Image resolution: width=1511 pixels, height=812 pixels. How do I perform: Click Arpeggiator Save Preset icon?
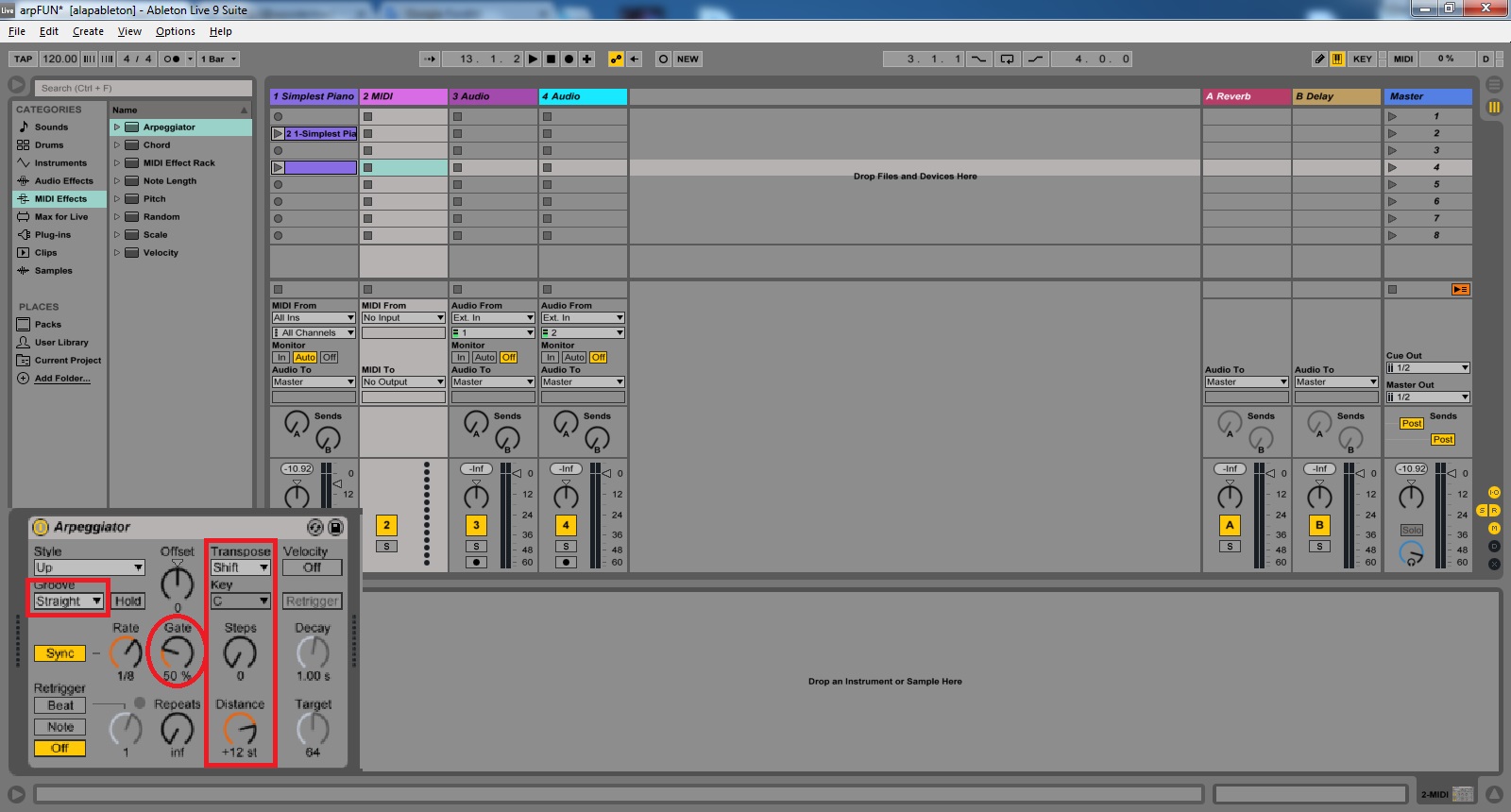tap(335, 527)
